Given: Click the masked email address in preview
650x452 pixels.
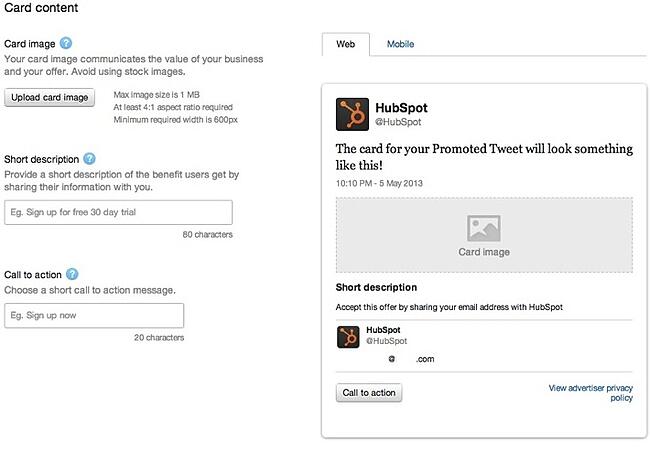Looking at the screenshot, I should (x=410, y=358).
